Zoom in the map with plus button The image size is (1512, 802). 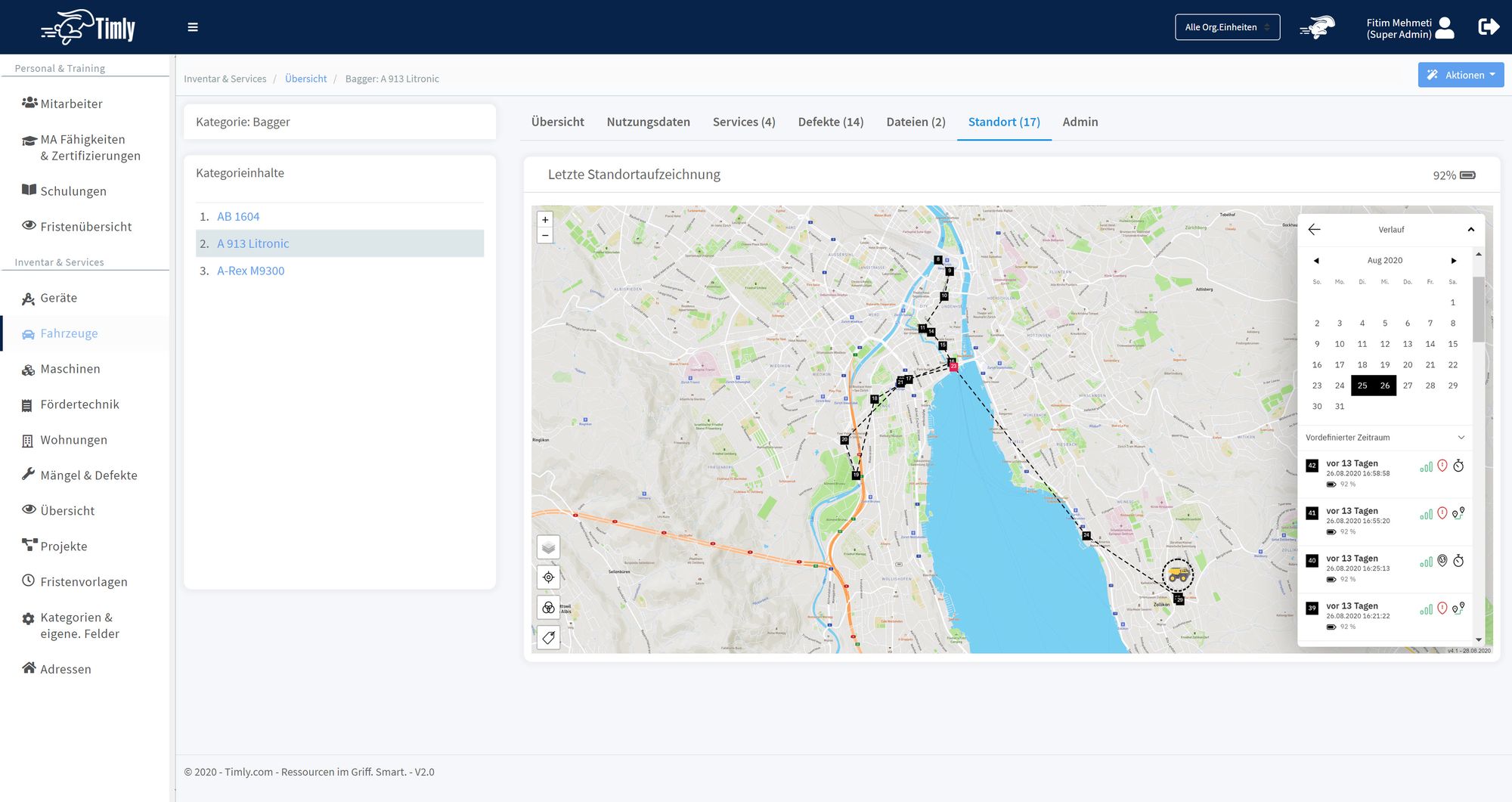point(545,220)
